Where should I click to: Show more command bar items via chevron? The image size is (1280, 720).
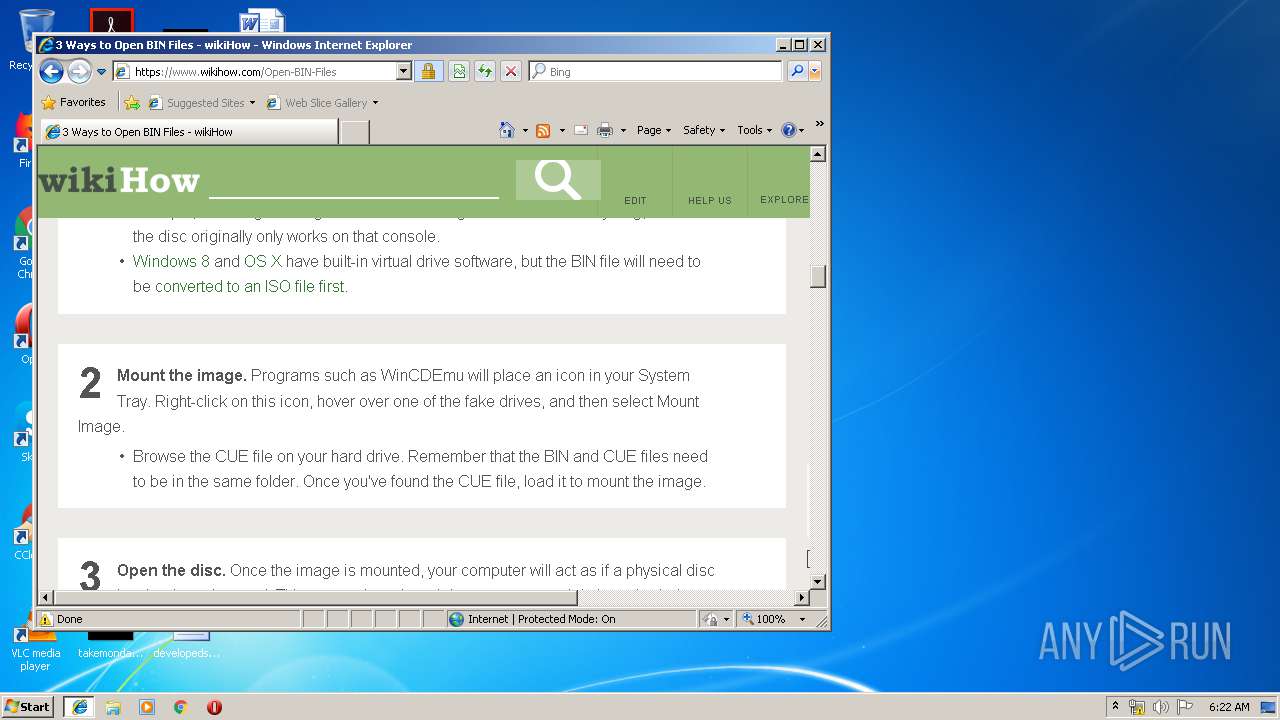(x=819, y=125)
